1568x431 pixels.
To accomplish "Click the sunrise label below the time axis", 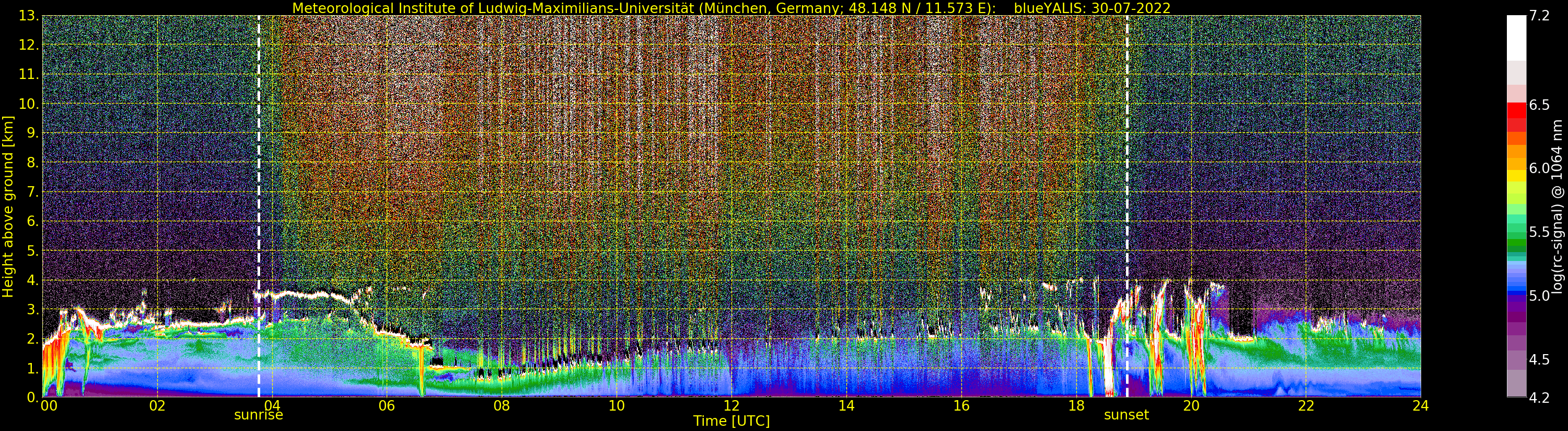I will coord(259,415).
